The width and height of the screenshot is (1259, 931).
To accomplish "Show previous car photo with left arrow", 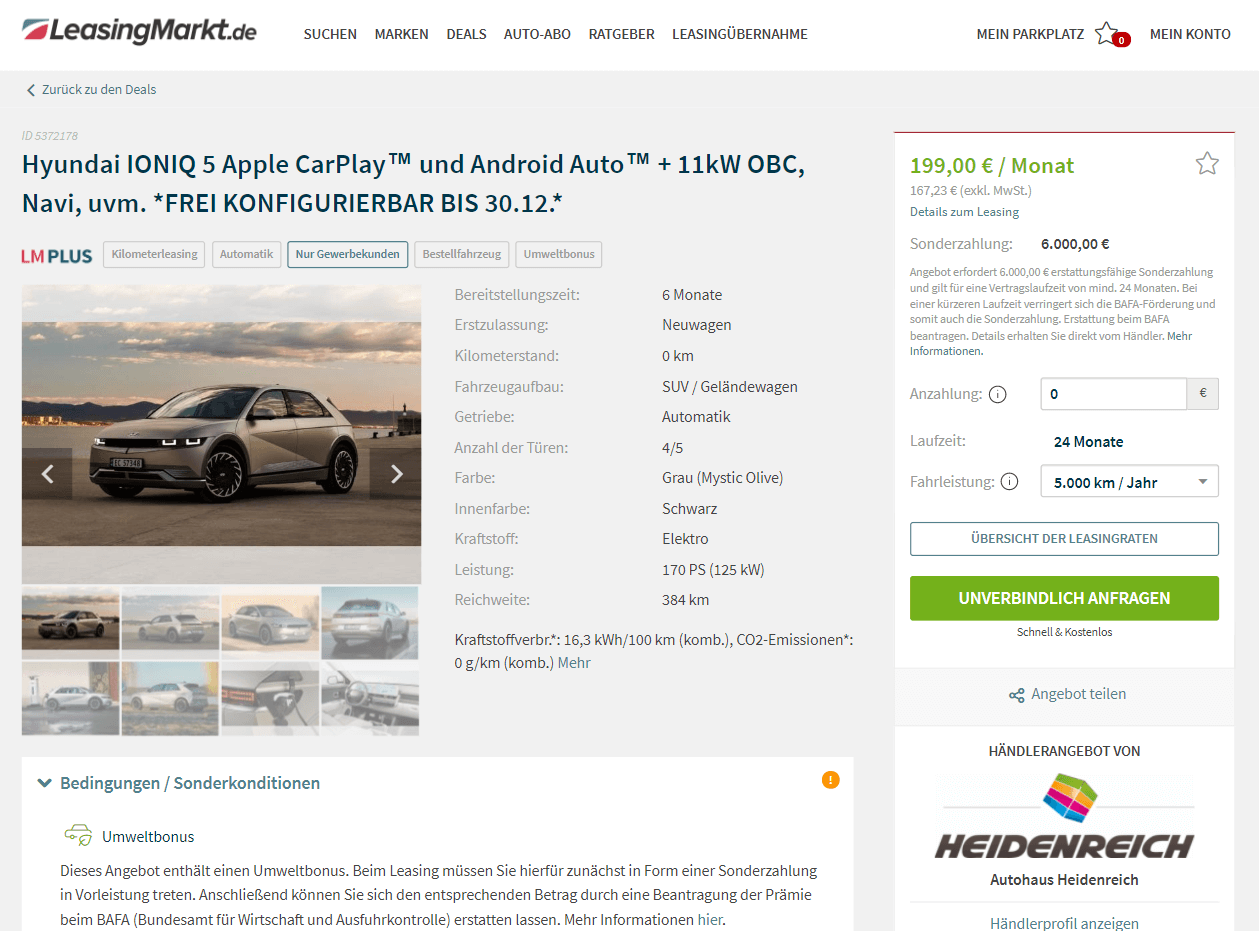I will [47, 474].
